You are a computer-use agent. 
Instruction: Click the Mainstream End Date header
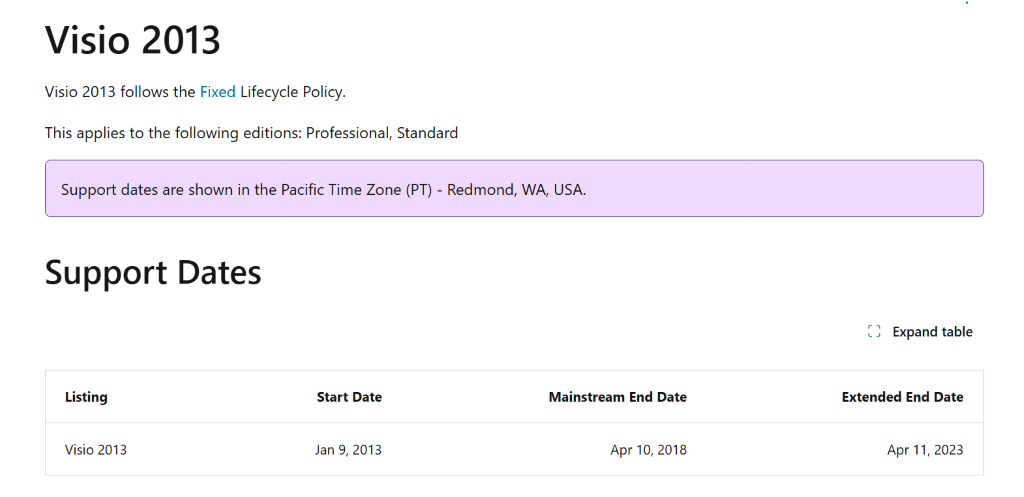617,397
